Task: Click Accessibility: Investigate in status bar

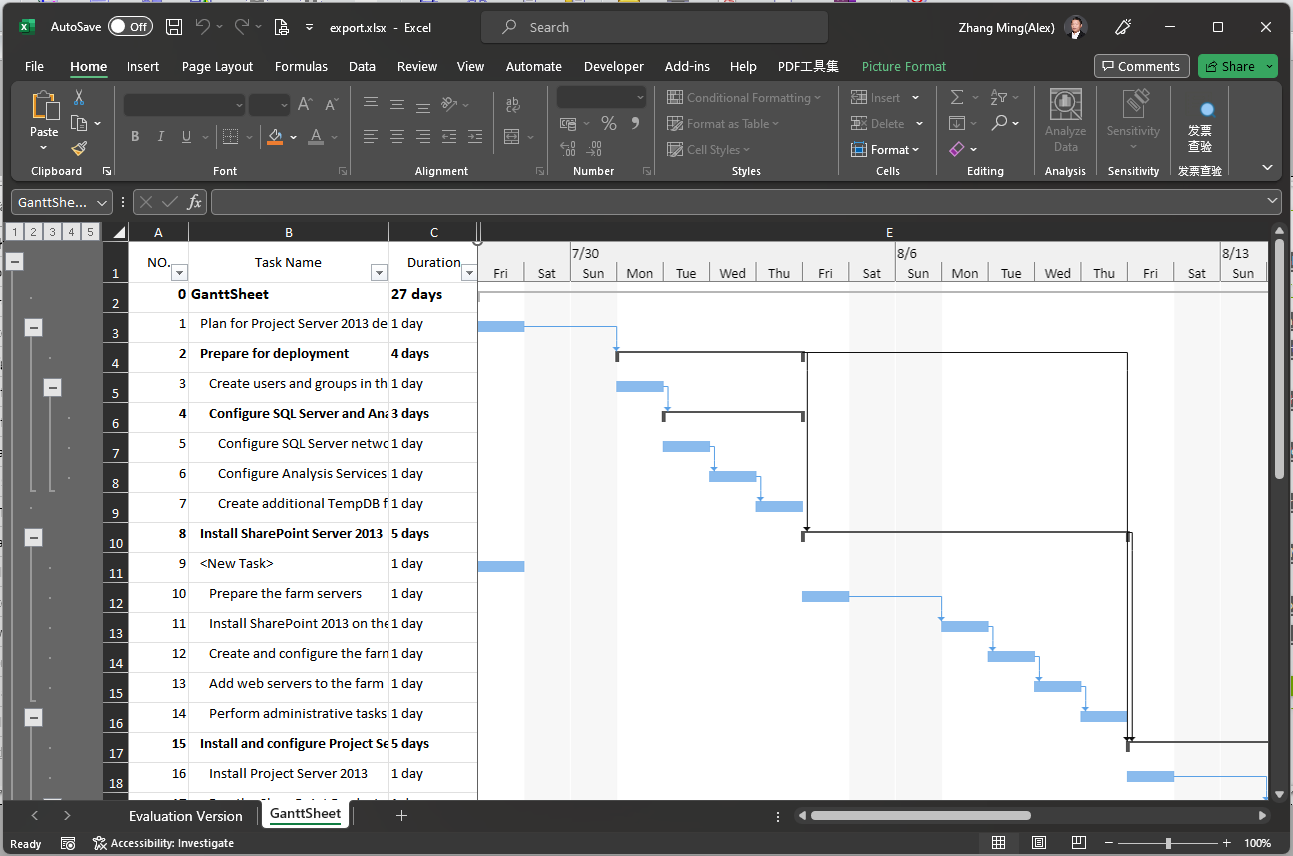Action: (x=163, y=843)
